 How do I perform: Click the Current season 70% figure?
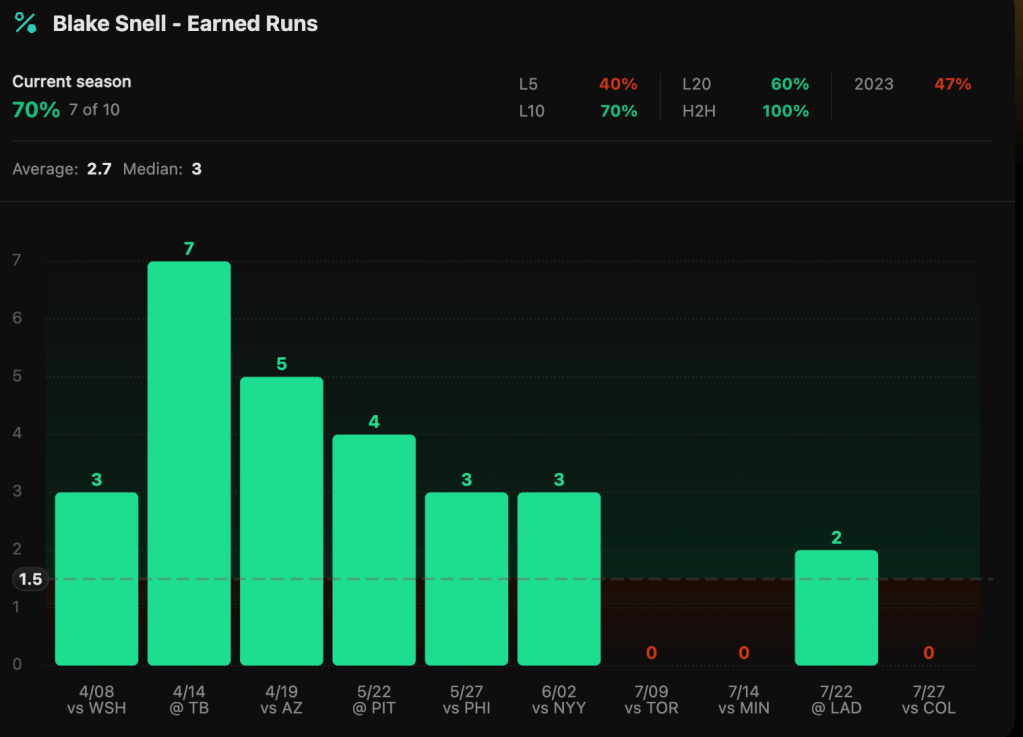(x=36, y=110)
